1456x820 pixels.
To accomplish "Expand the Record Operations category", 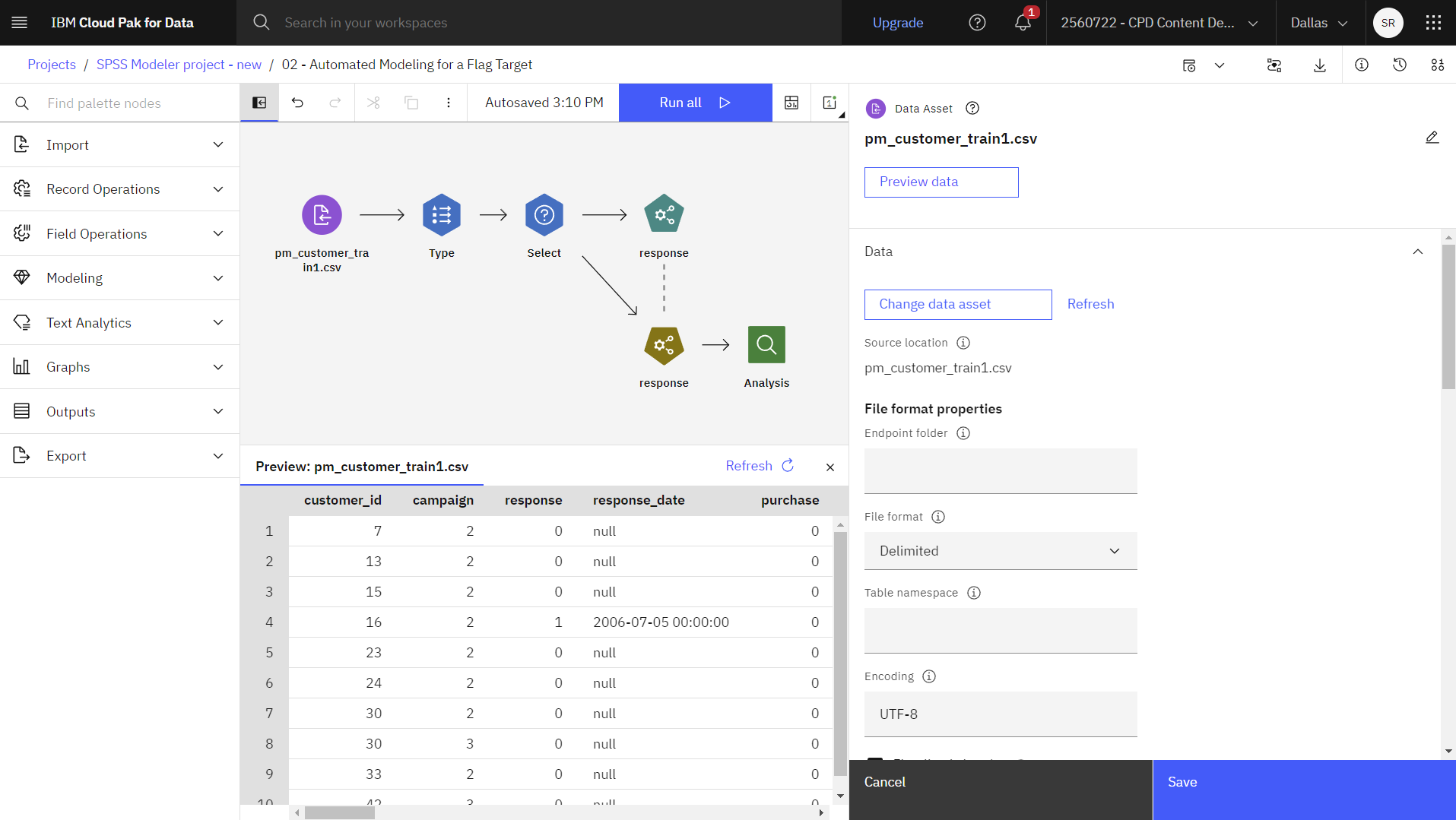I will click(x=120, y=189).
